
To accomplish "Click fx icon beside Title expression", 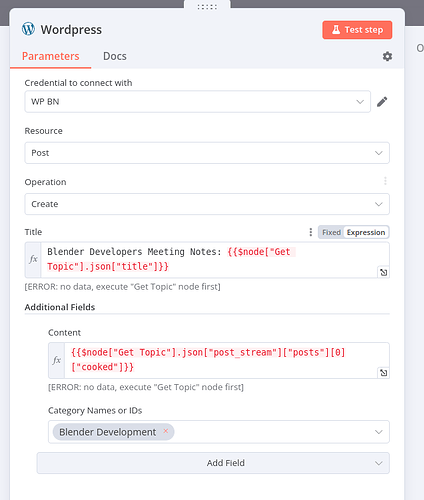I will click(x=33, y=259).
